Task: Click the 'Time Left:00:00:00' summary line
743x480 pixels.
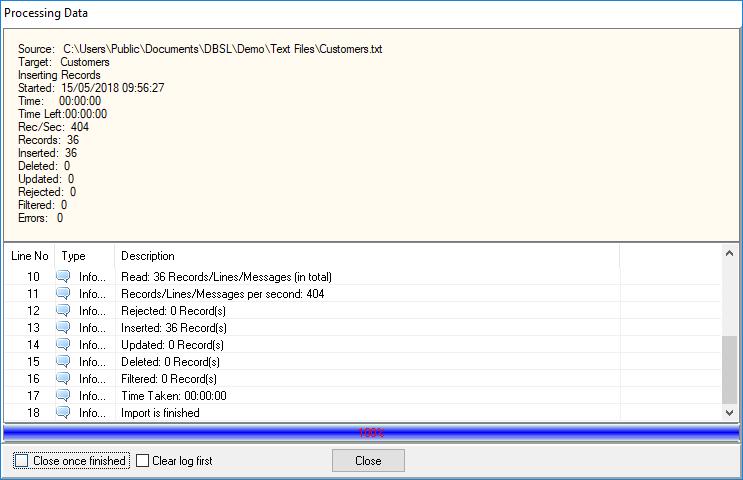Action: (63, 114)
